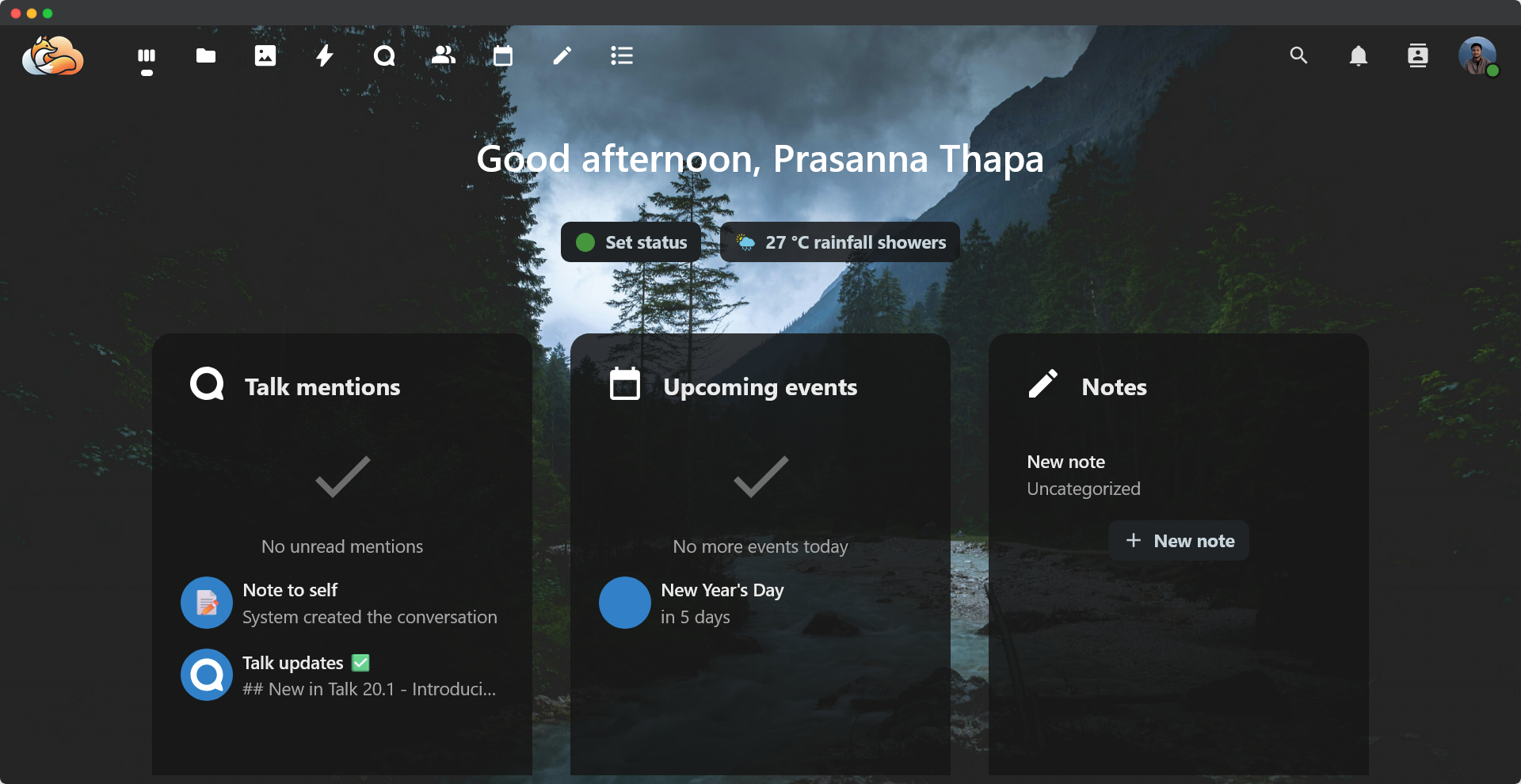Click 'System created the conversation' text
This screenshot has height=784, width=1521.
pyautogui.click(x=370, y=617)
